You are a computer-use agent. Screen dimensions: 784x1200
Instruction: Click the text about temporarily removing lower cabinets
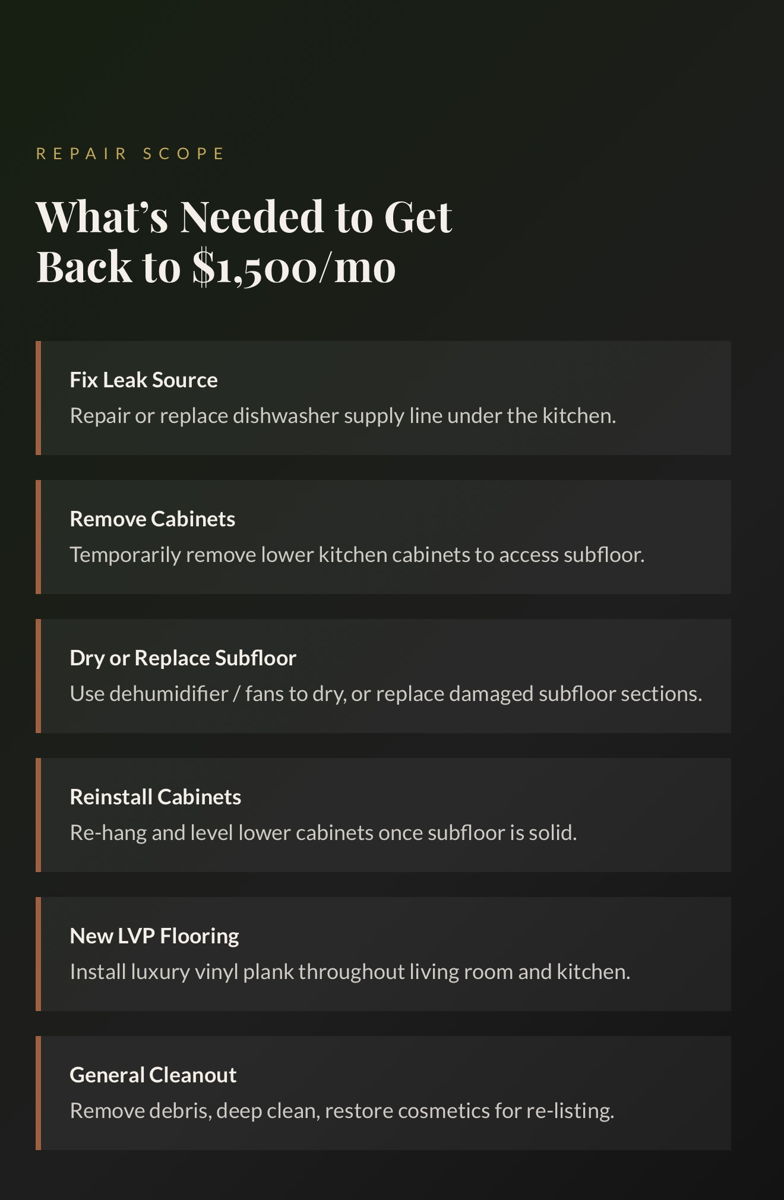[x=356, y=554]
